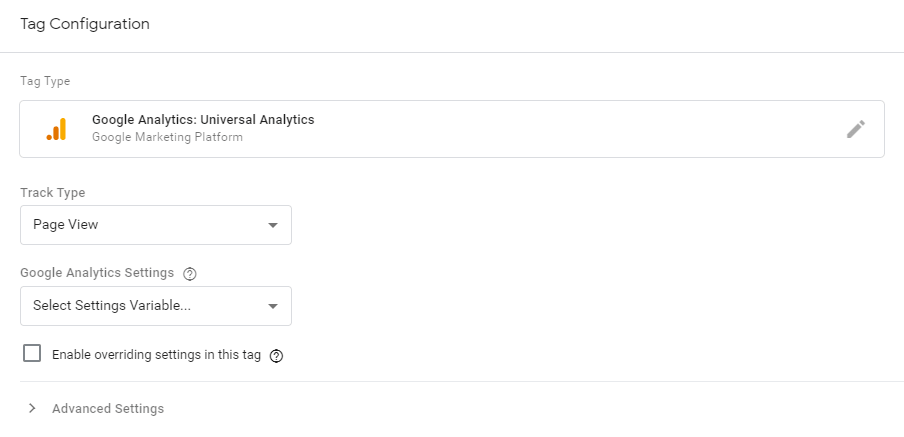Screen dimensions: 904x437
Task: Open the Track Type dropdown
Action: [155, 225]
